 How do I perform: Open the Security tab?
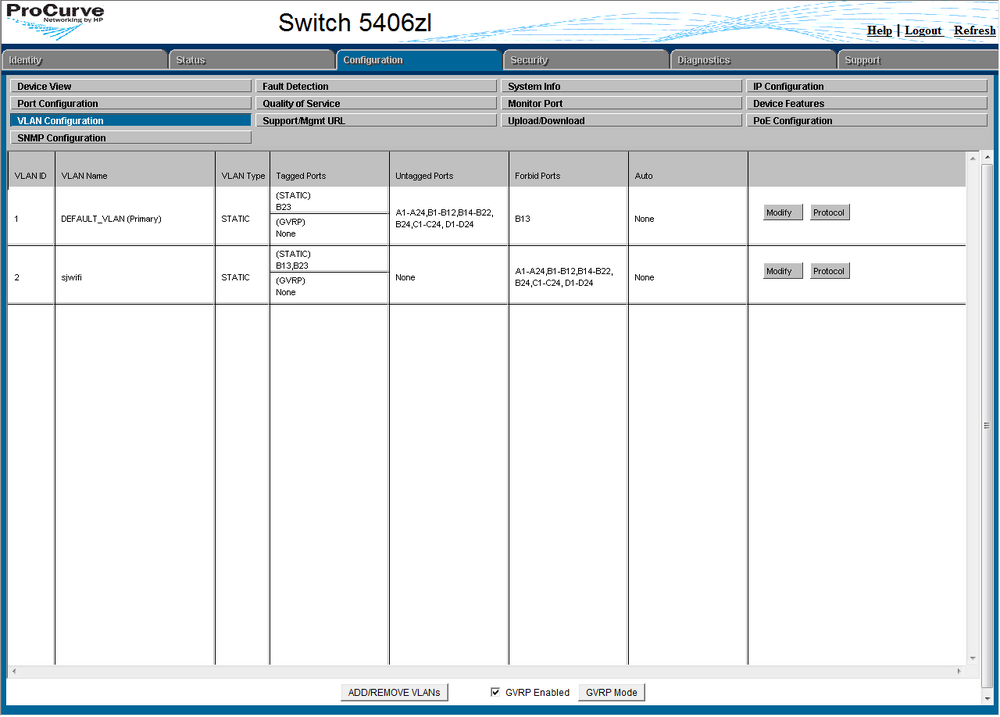[585, 60]
